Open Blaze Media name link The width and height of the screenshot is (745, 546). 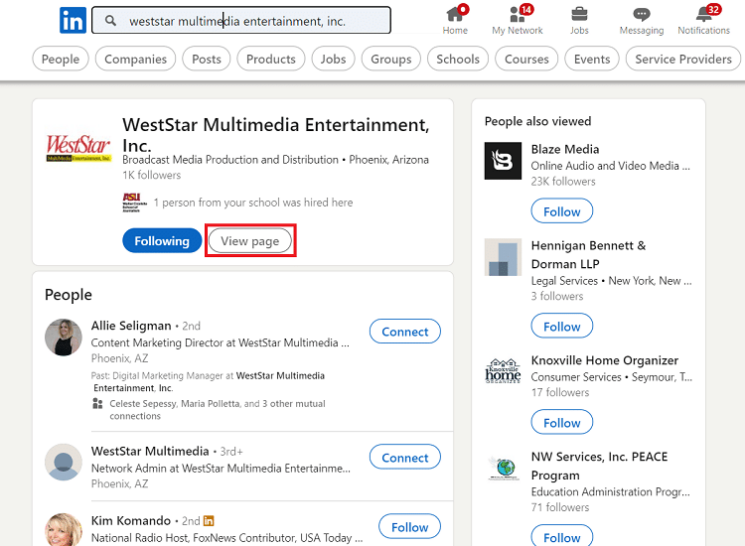tap(565, 149)
